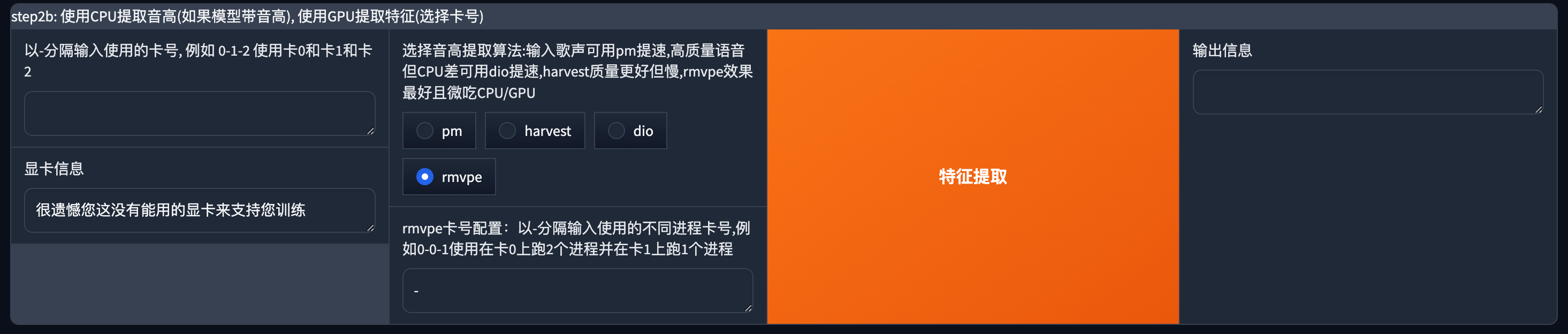Click the 显卡信息 label
The height and width of the screenshot is (334, 1568).
tap(54, 169)
